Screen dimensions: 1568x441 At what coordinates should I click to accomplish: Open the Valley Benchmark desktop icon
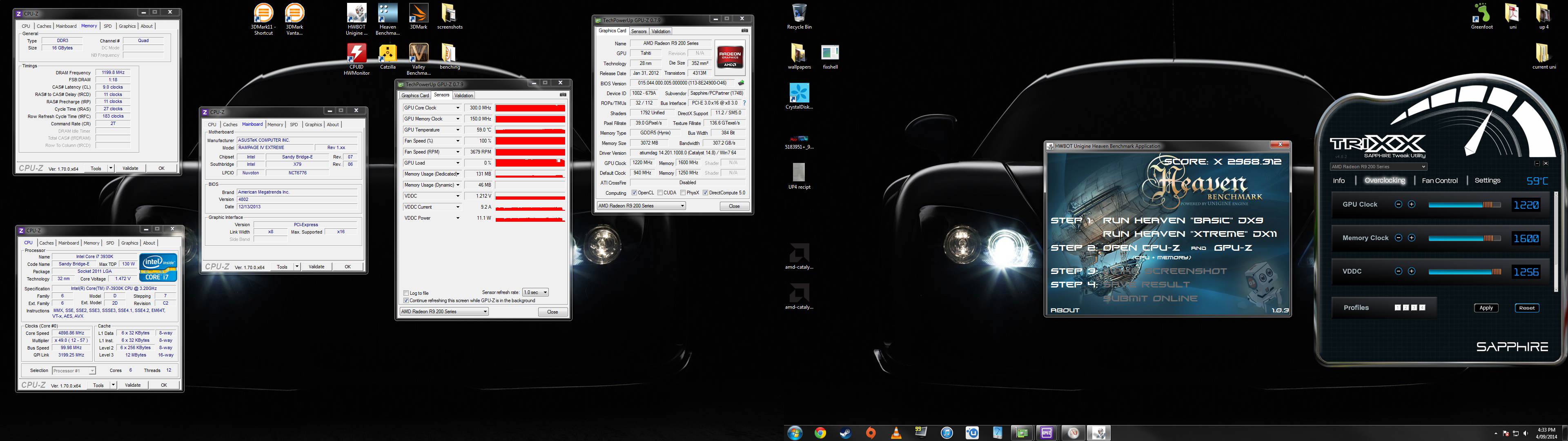click(418, 59)
